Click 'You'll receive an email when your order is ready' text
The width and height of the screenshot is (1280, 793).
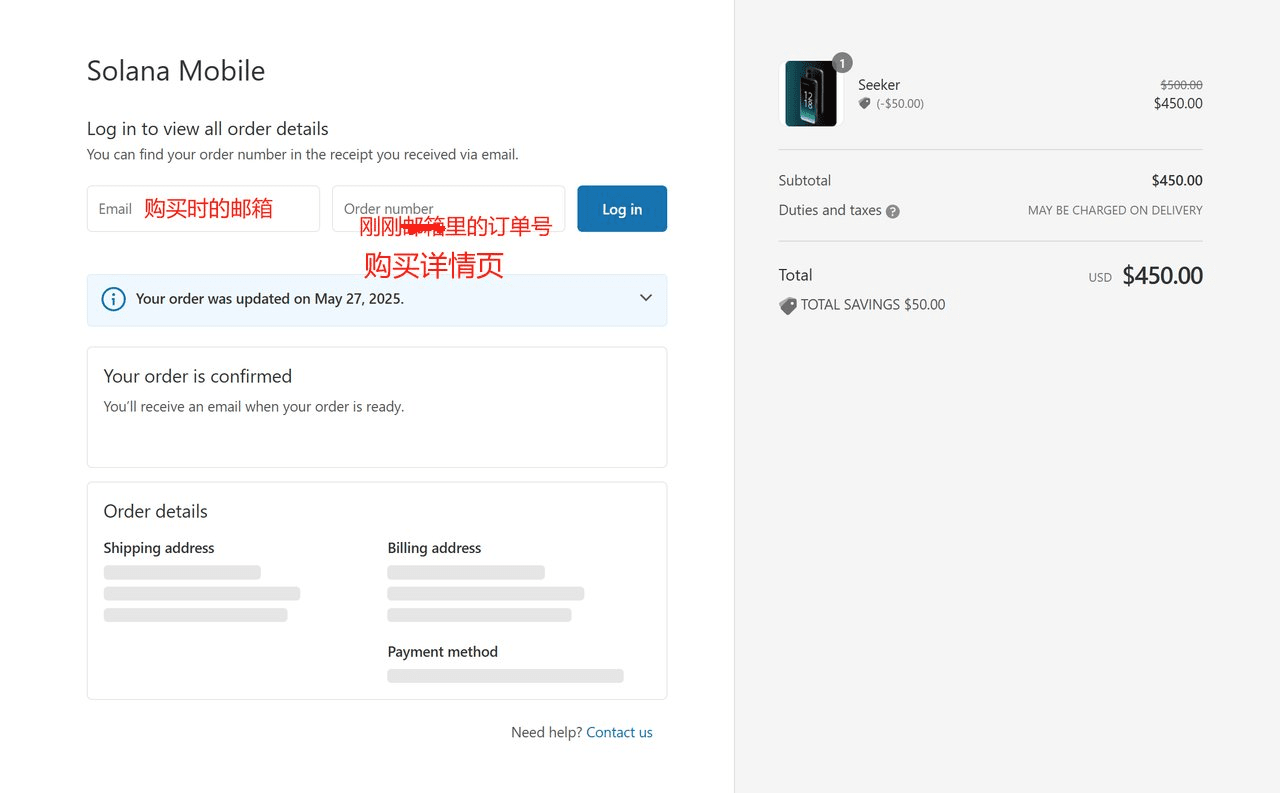point(254,407)
